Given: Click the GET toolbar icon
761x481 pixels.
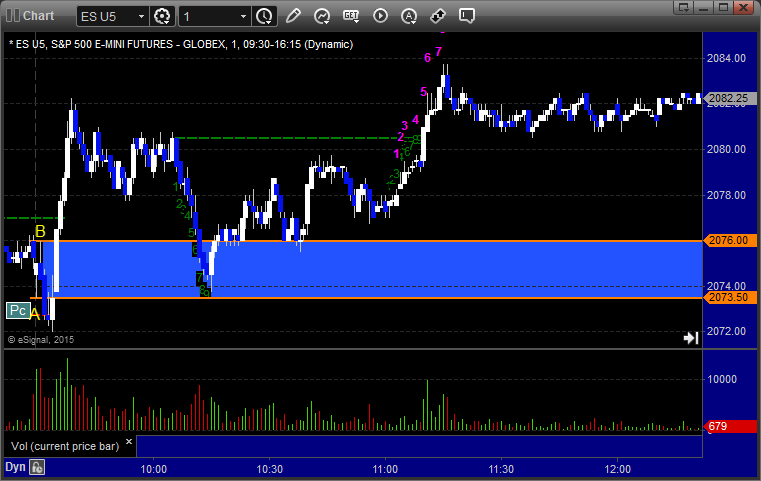Looking at the screenshot, I should [351, 17].
